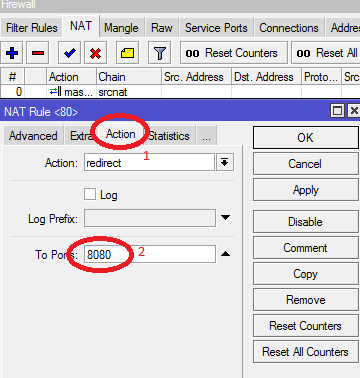
Task: Disable rule with red X icon
Action: click(95, 53)
